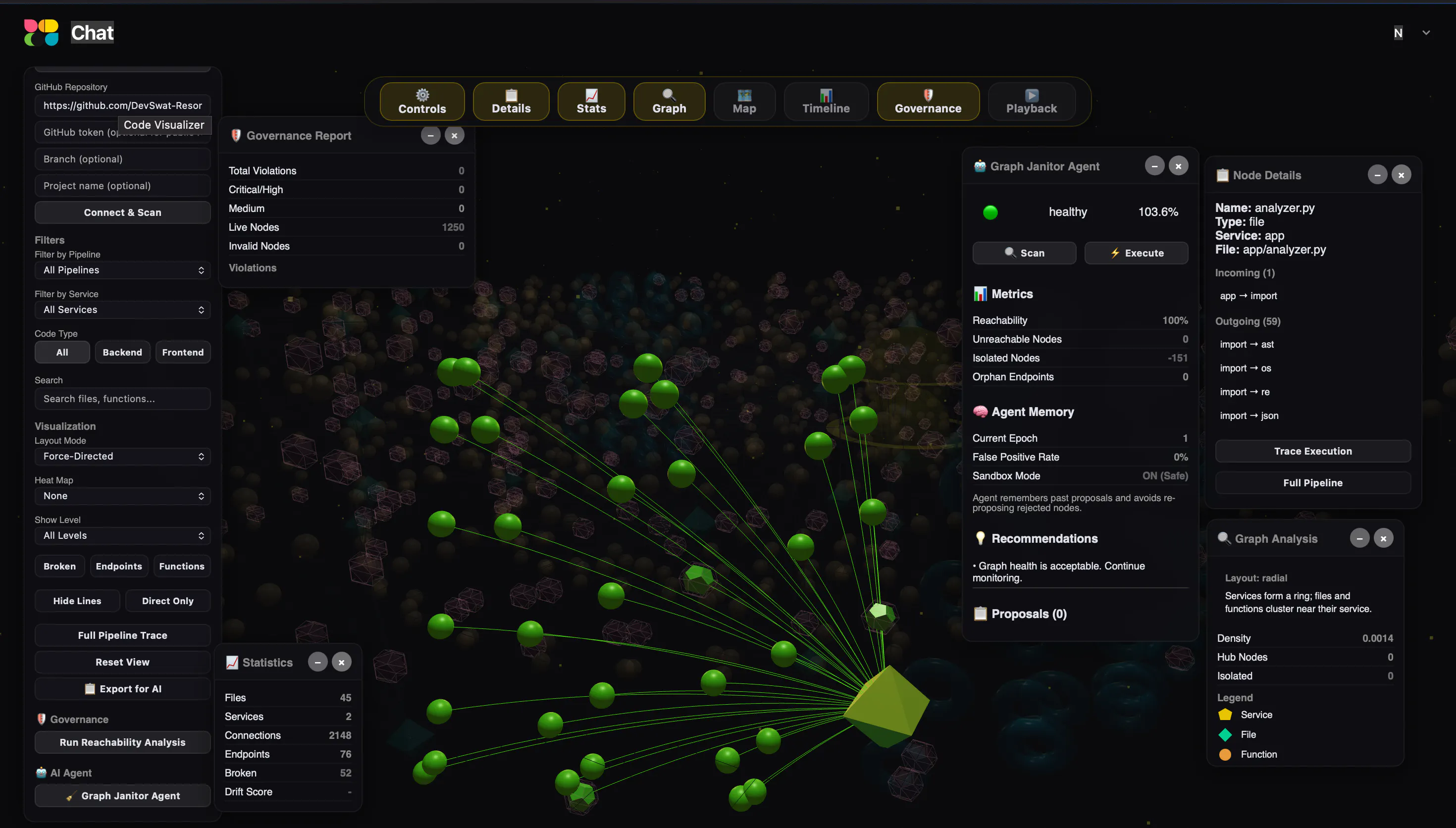Select the Frontend code type
Viewport: 1456px width, 828px height.
[183, 353]
